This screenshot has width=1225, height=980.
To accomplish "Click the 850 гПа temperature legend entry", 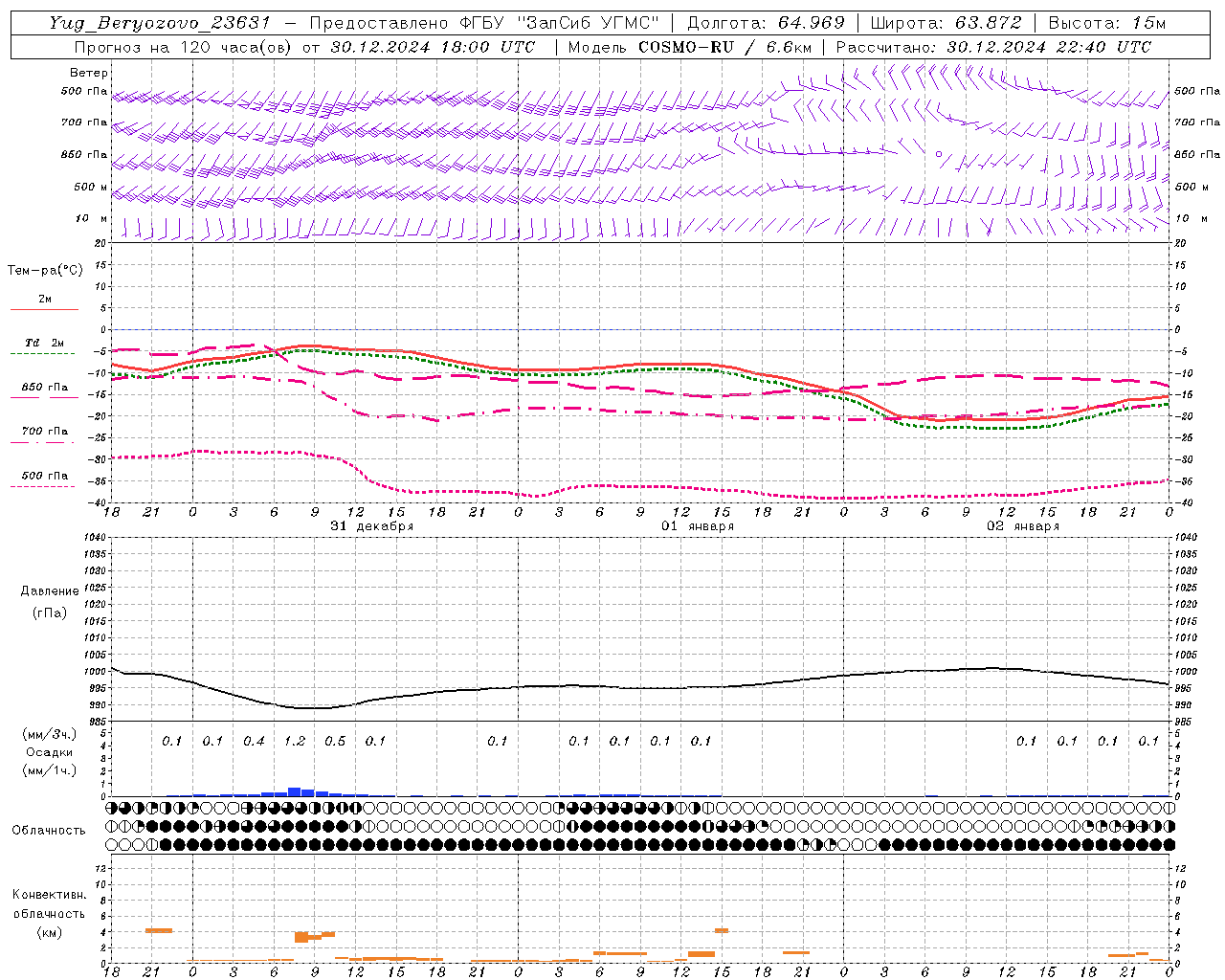I will point(45,387).
